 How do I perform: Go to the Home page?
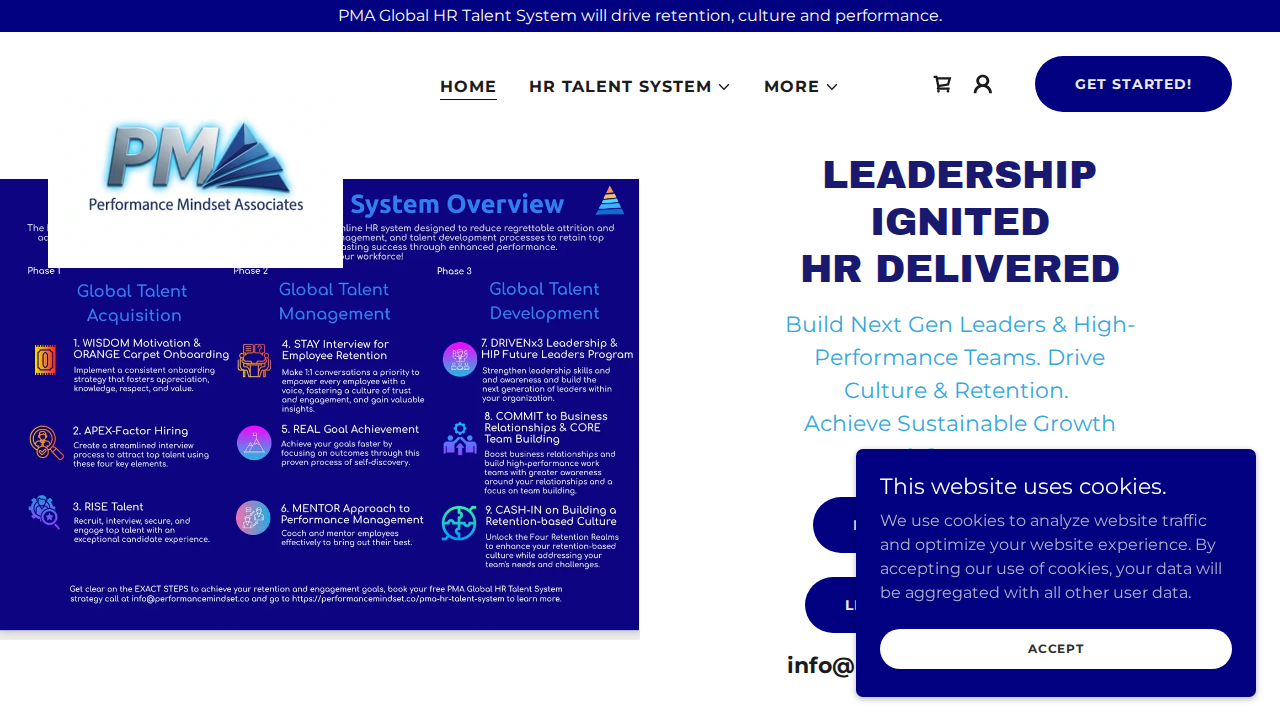(x=468, y=86)
